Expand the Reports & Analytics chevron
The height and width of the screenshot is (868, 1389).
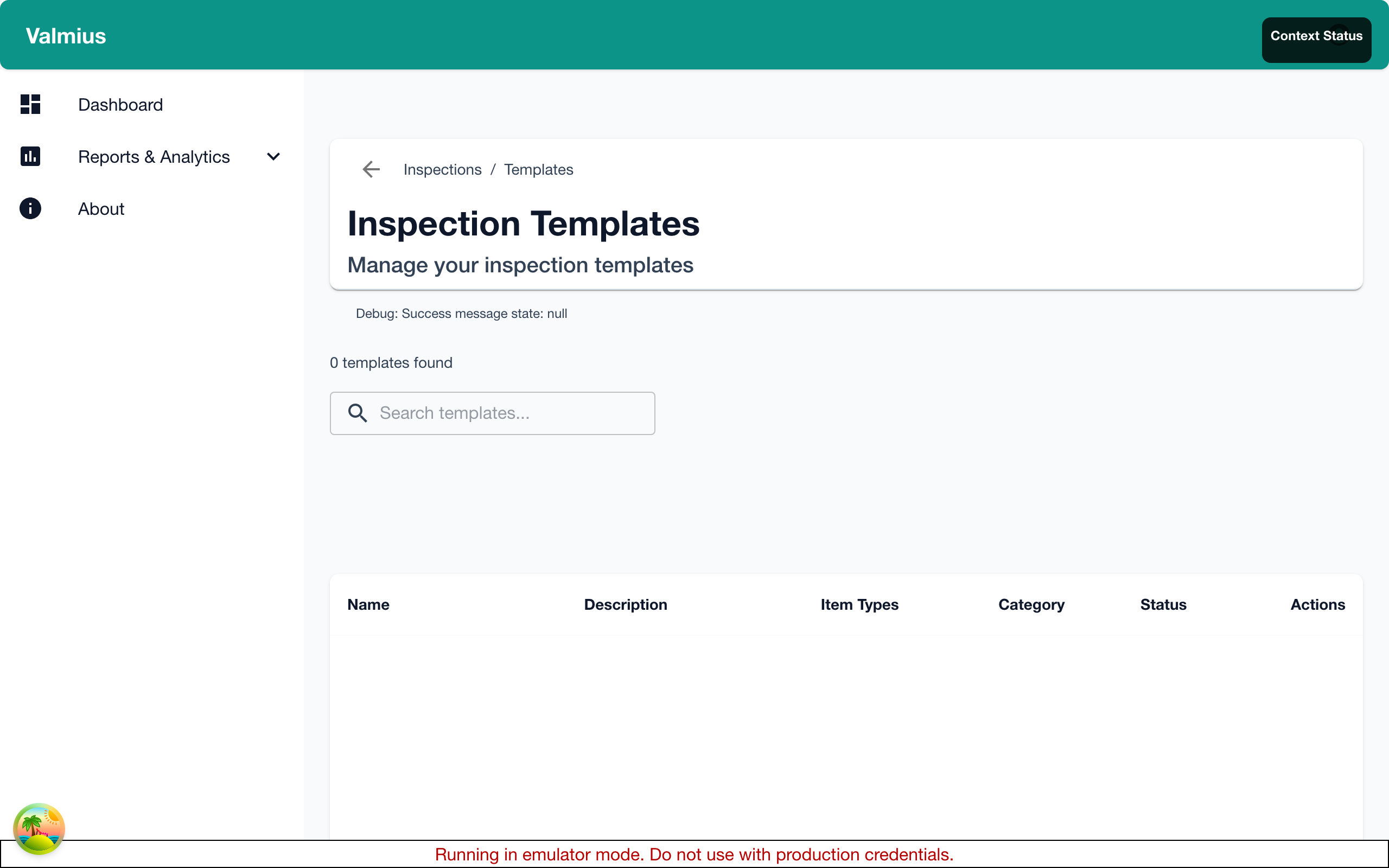pos(273,156)
